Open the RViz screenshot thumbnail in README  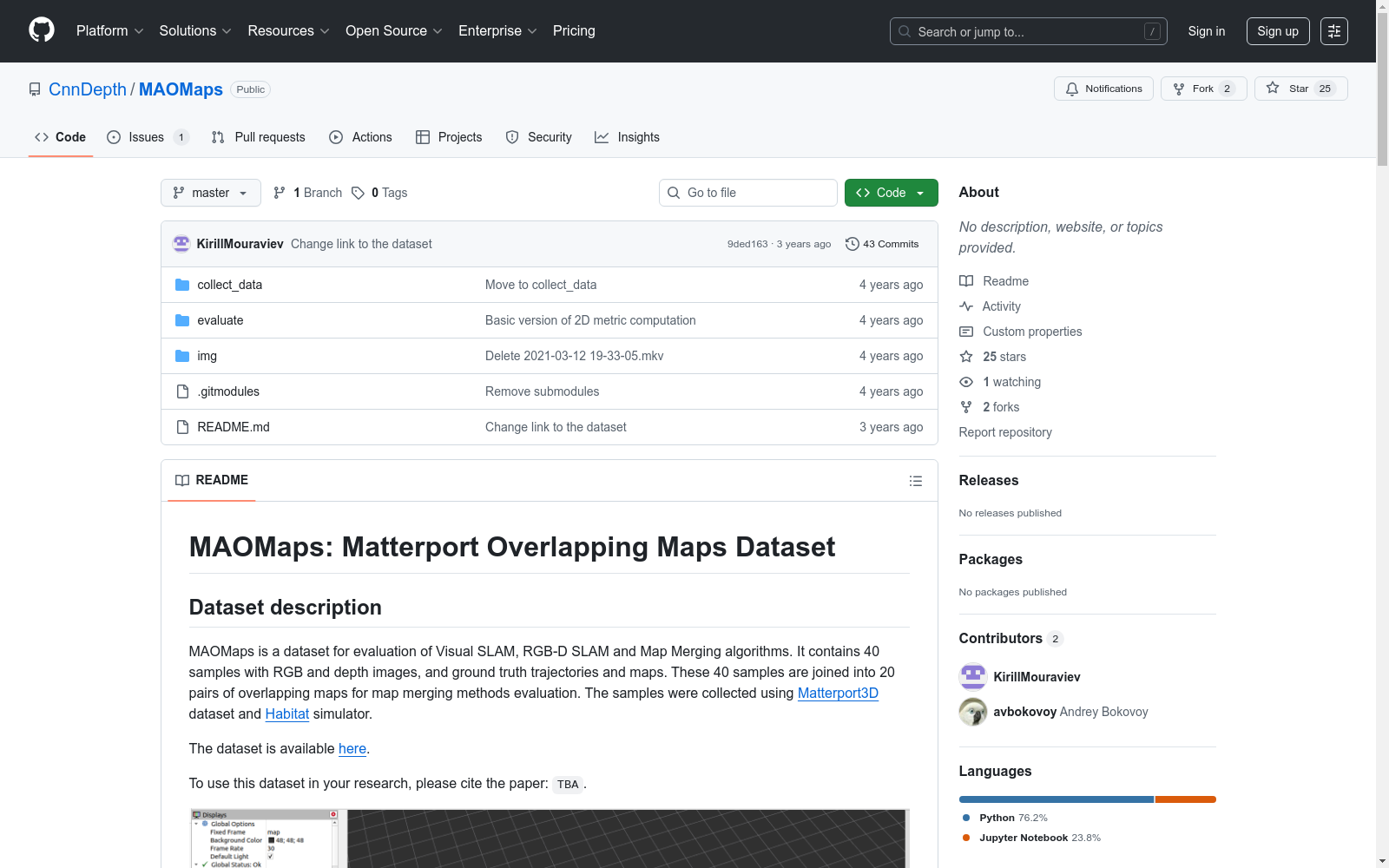pyautogui.click(x=550, y=838)
